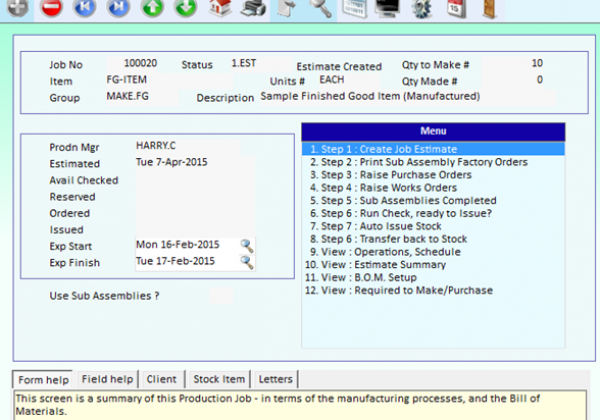
Task: Click the red minus delete icon
Action: [51, 8]
